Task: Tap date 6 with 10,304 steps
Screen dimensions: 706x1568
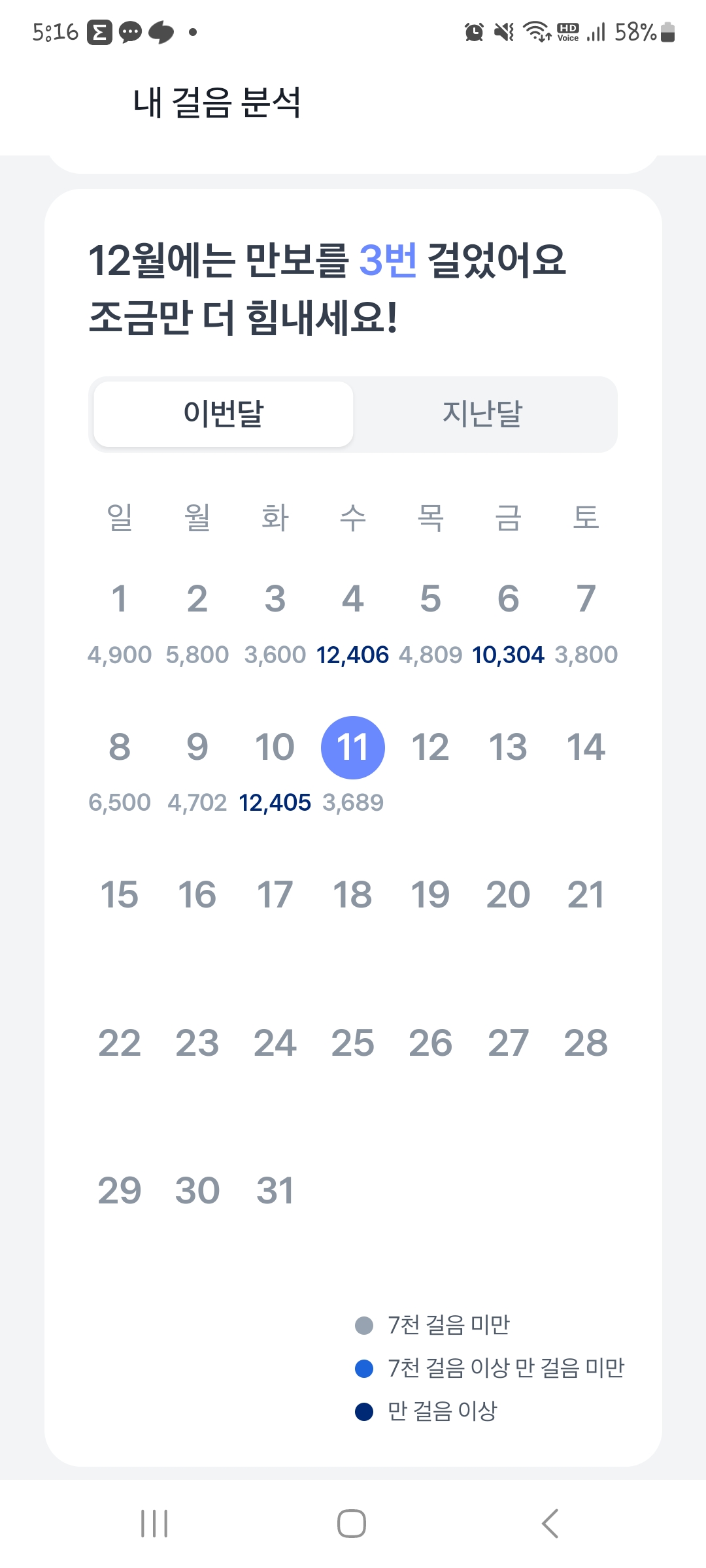Action: point(508,599)
